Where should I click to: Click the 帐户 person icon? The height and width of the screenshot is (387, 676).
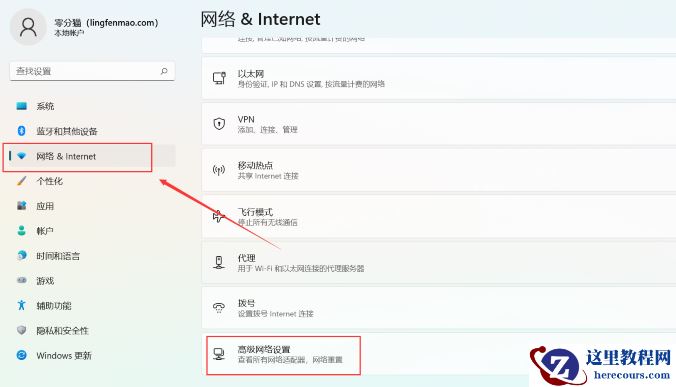(22, 231)
